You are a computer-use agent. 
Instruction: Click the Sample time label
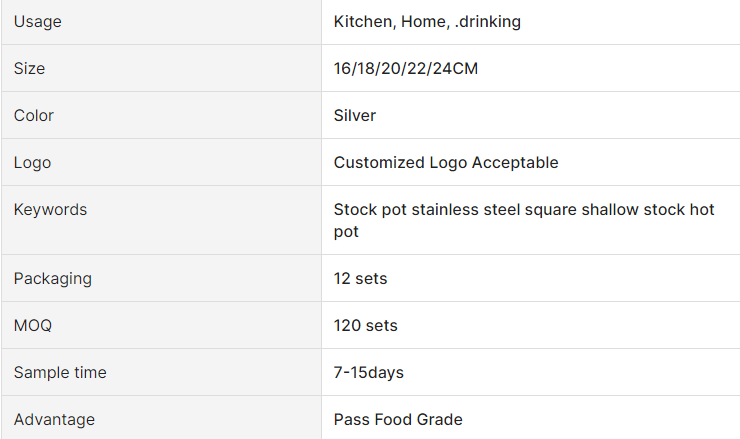click(x=60, y=372)
